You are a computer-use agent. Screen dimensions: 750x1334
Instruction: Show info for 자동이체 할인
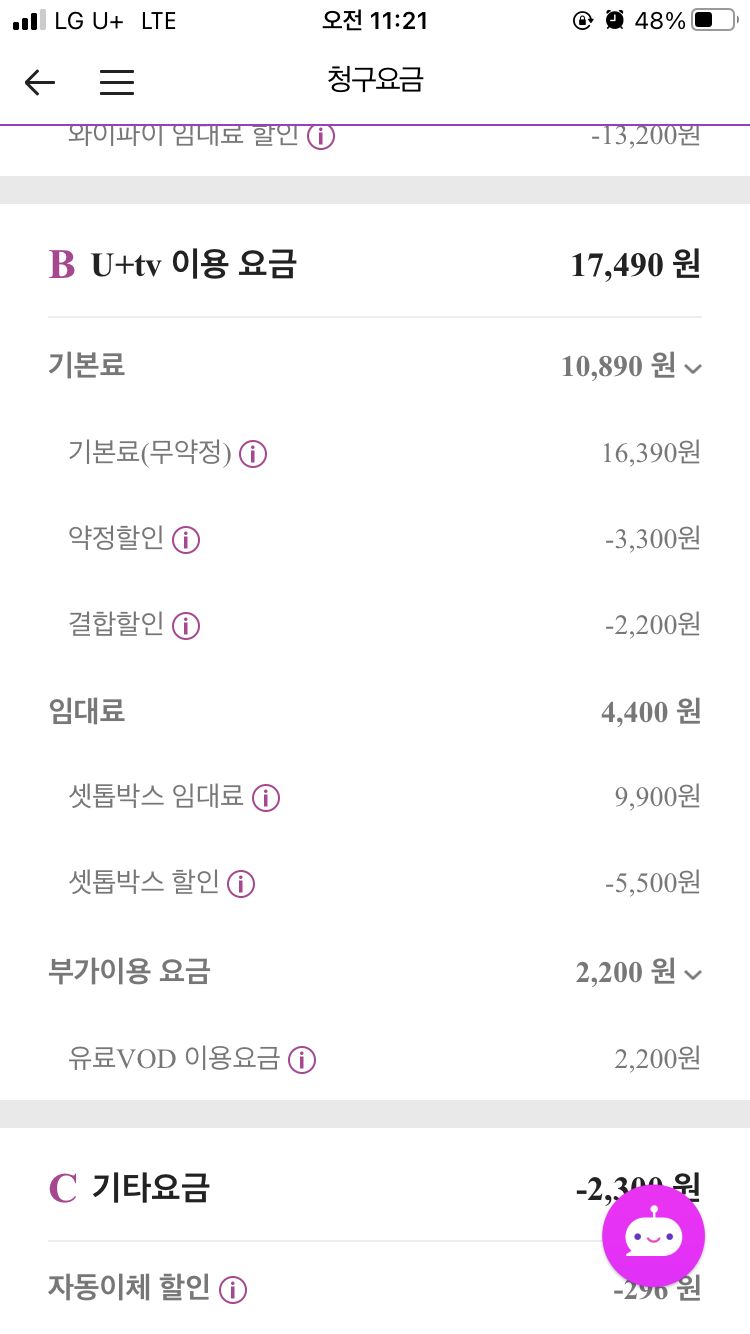tap(233, 1290)
